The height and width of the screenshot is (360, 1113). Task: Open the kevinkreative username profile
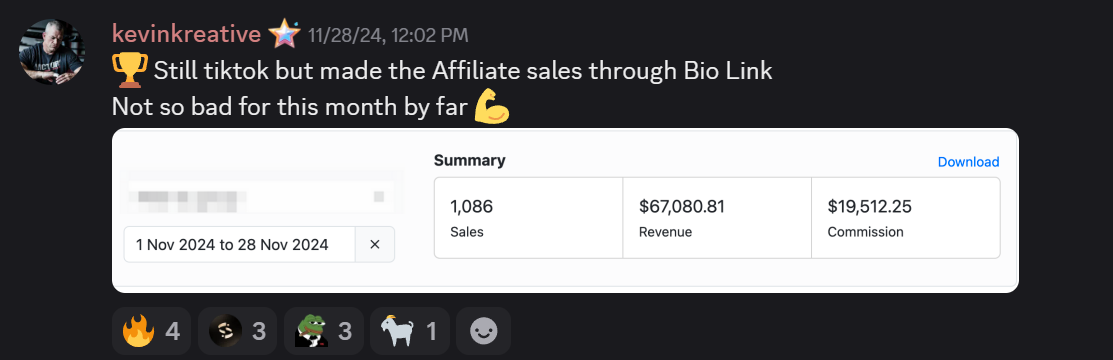pyautogui.click(x=186, y=33)
